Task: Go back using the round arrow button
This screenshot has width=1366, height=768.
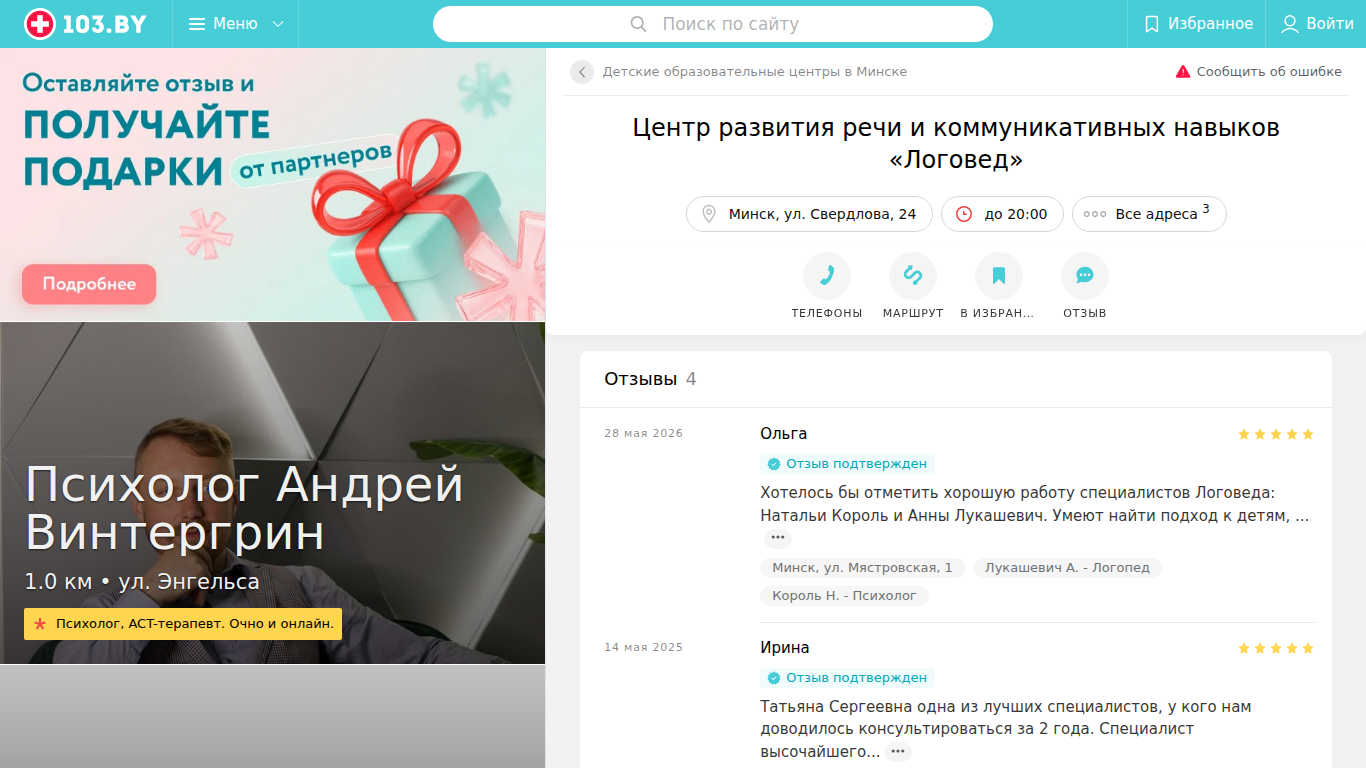Action: [582, 72]
